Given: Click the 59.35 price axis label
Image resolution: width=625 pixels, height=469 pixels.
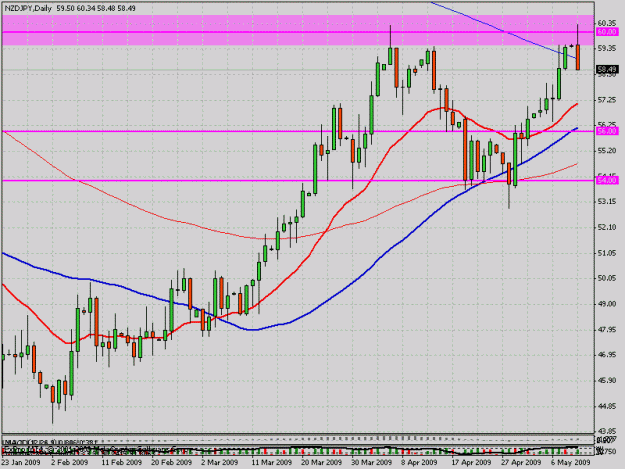Looking at the screenshot, I should [607, 48].
